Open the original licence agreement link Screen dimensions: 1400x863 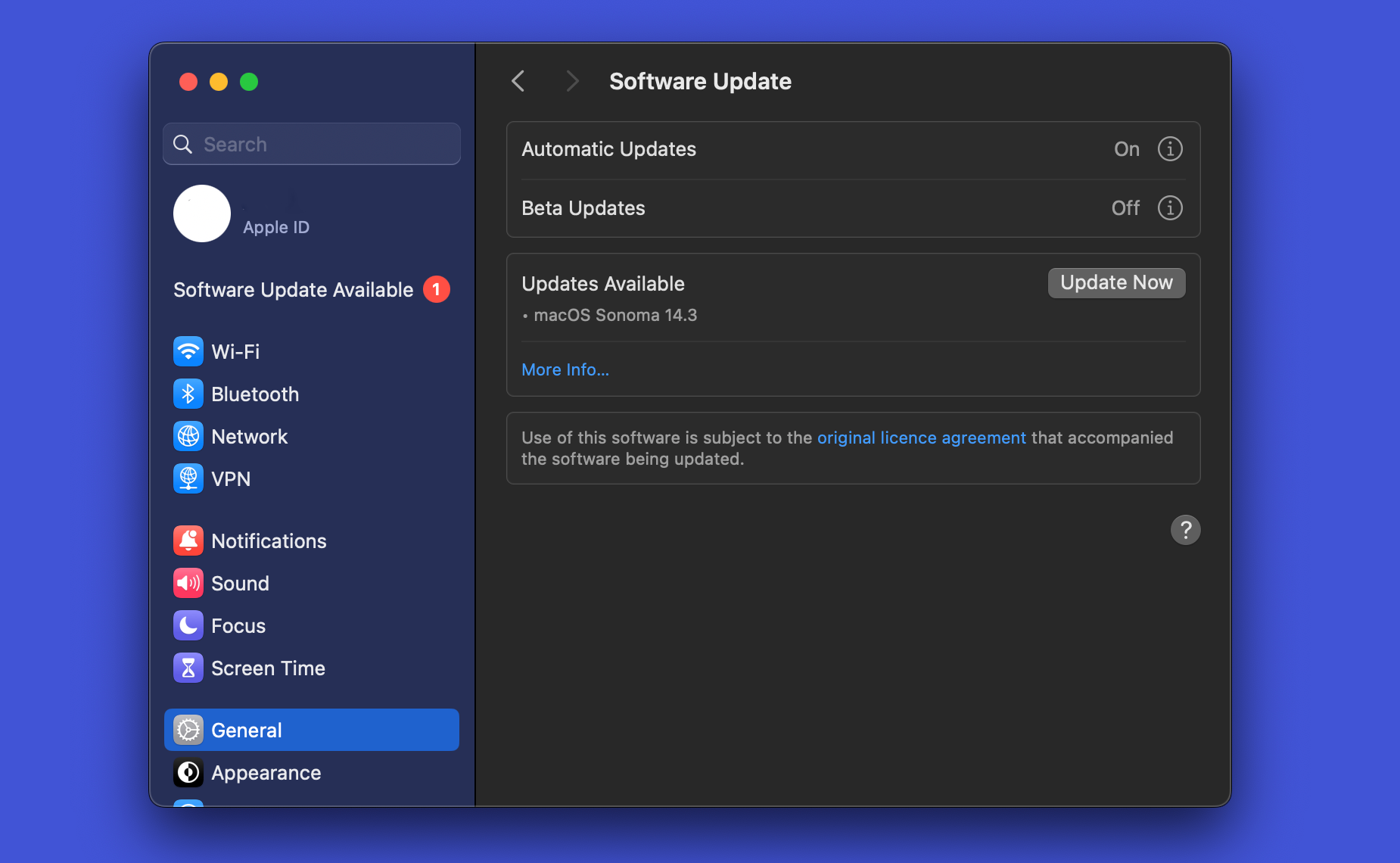click(x=921, y=438)
